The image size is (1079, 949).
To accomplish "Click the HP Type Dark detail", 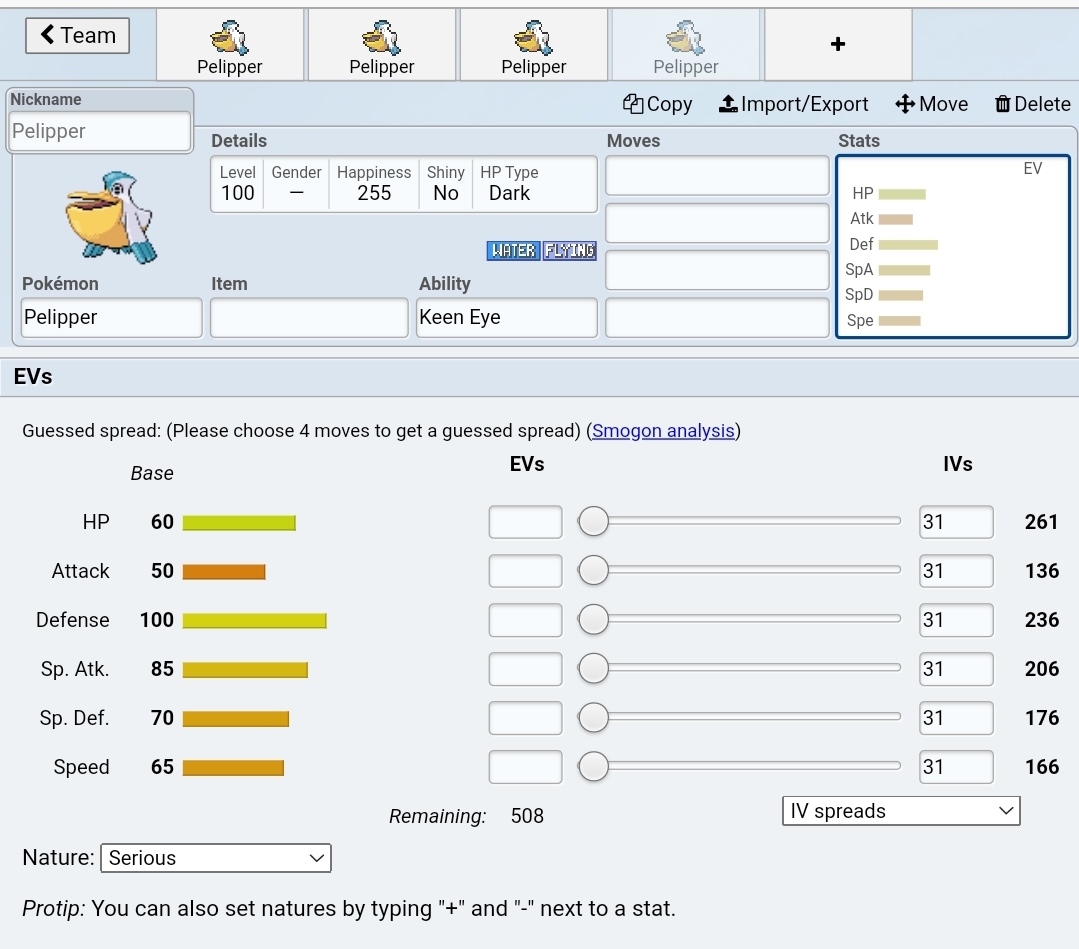I will (509, 184).
